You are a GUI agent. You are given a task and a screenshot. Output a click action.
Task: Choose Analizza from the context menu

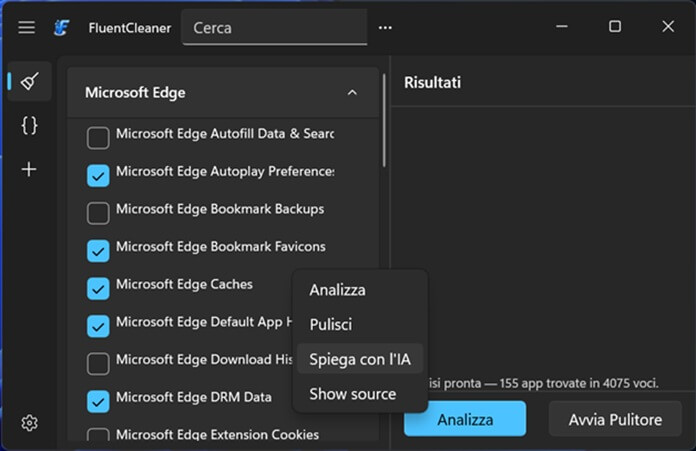[360, 290]
